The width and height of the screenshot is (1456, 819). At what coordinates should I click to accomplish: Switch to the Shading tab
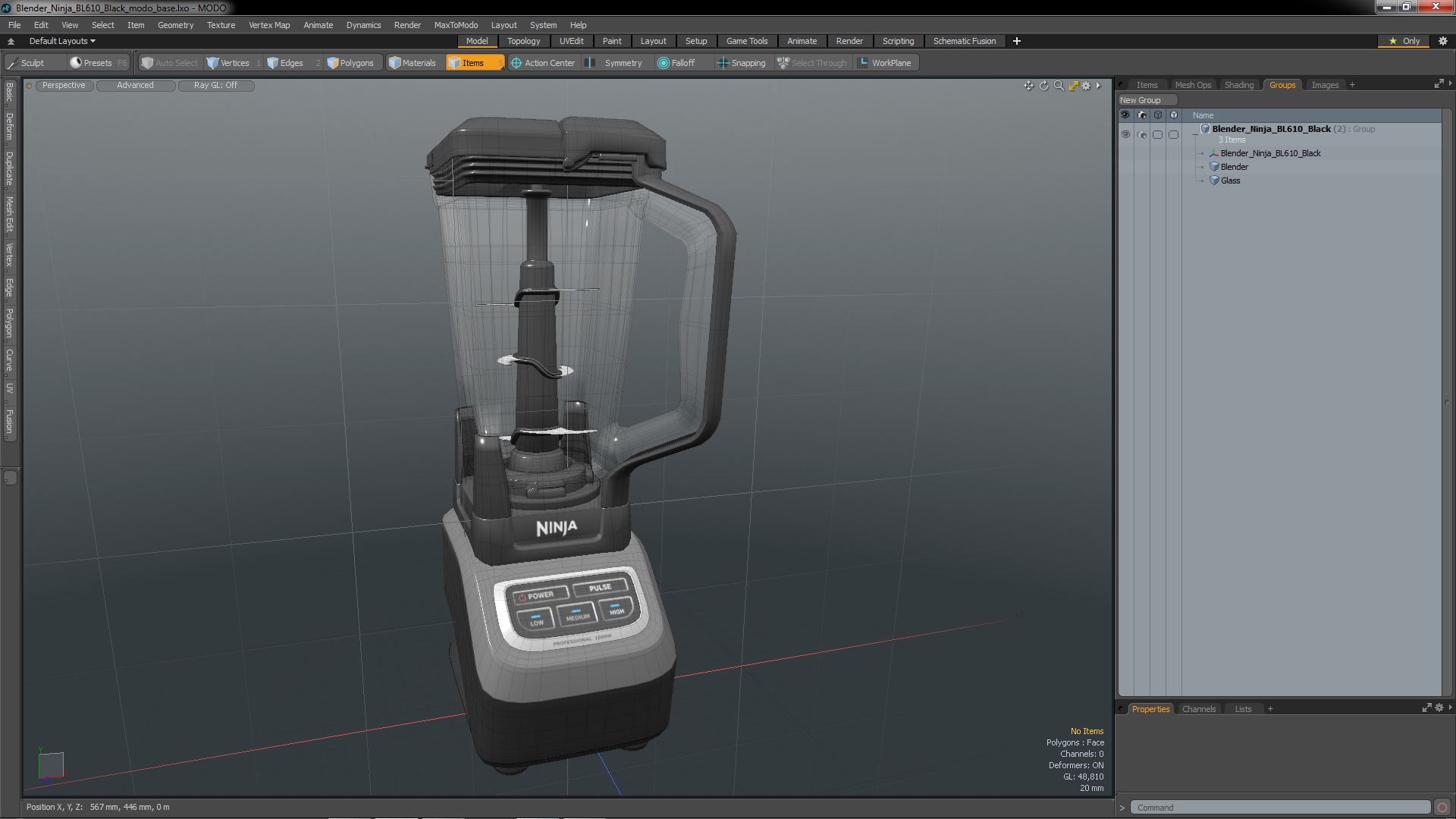point(1238,85)
